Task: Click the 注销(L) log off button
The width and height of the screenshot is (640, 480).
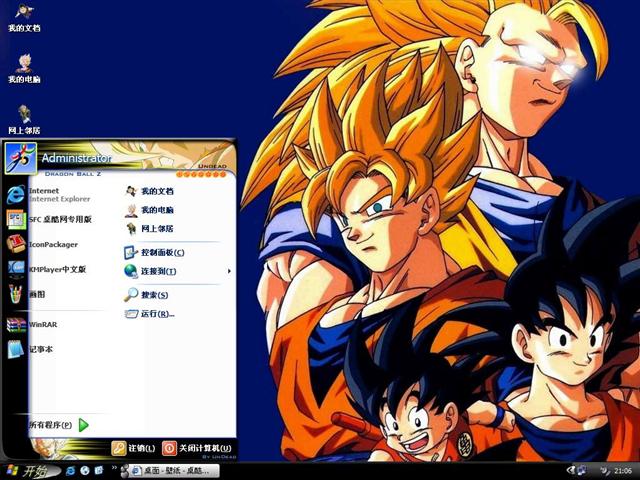Action: tap(133, 448)
